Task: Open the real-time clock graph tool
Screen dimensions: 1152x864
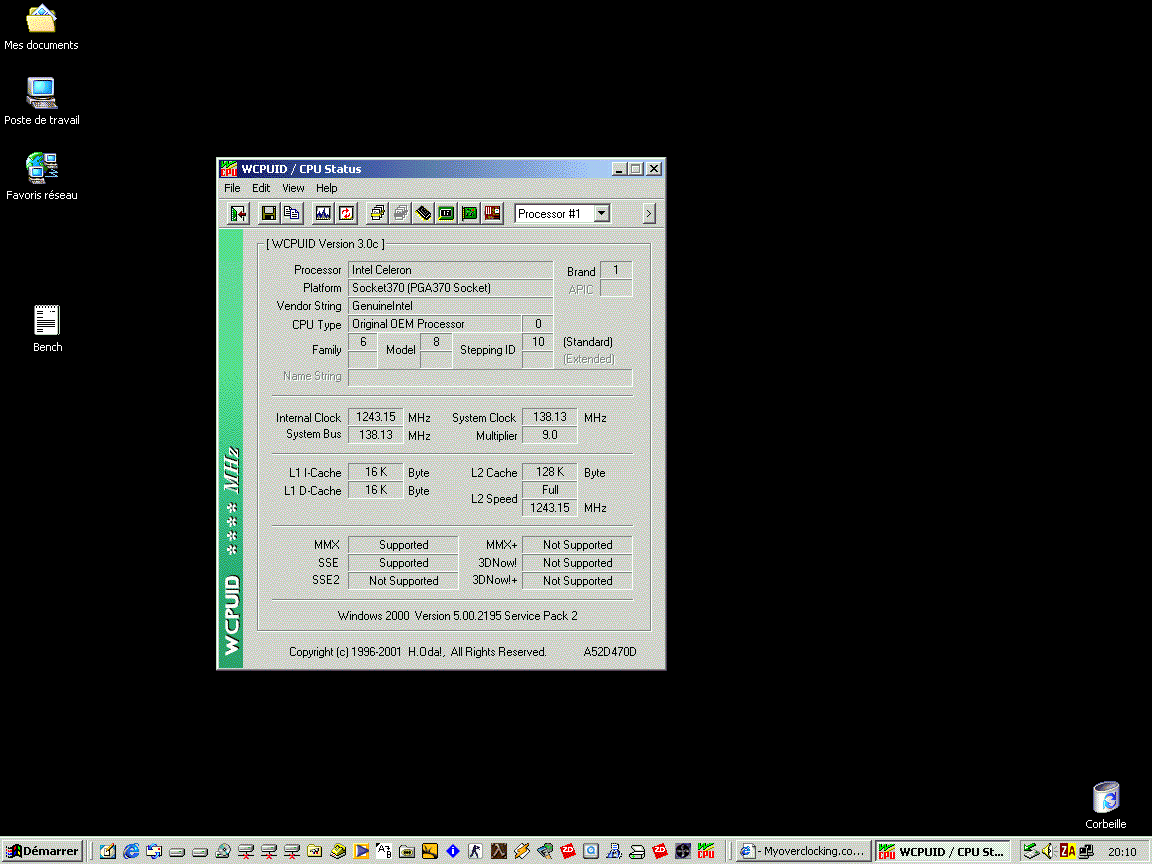Action: (x=323, y=214)
